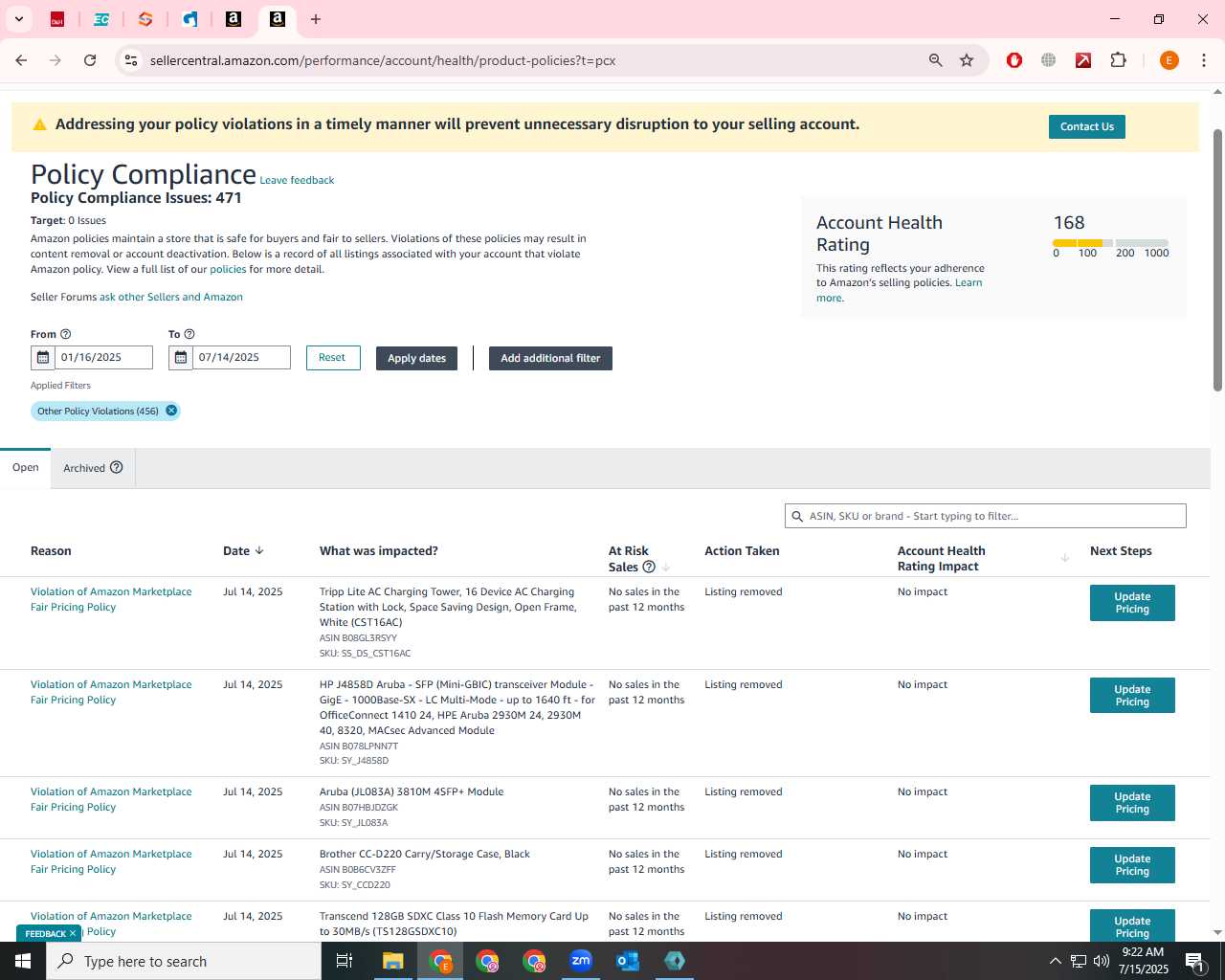Open Task View on the taskbar

point(345,961)
